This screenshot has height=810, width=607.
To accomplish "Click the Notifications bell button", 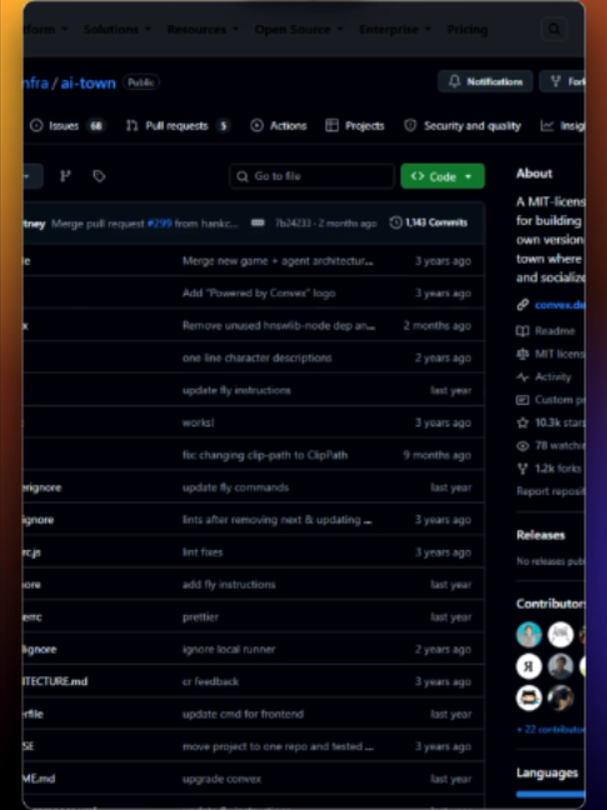I will pos(485,82).
